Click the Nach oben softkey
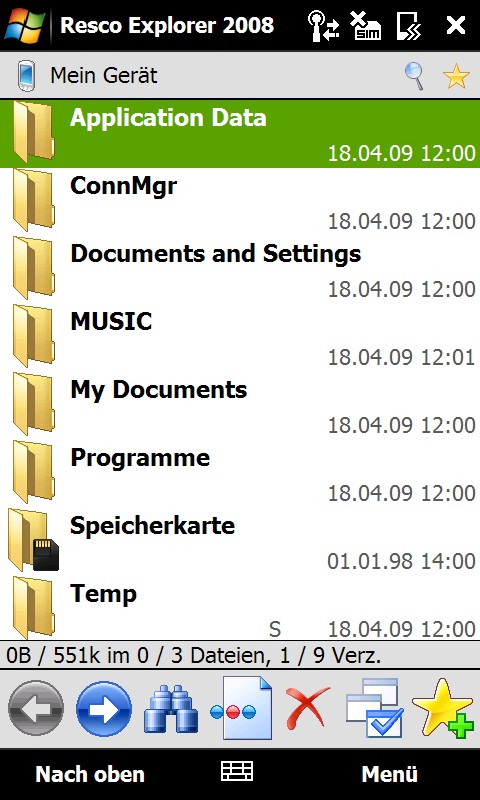This screenshot has height=800, width=480. [90, 774]
